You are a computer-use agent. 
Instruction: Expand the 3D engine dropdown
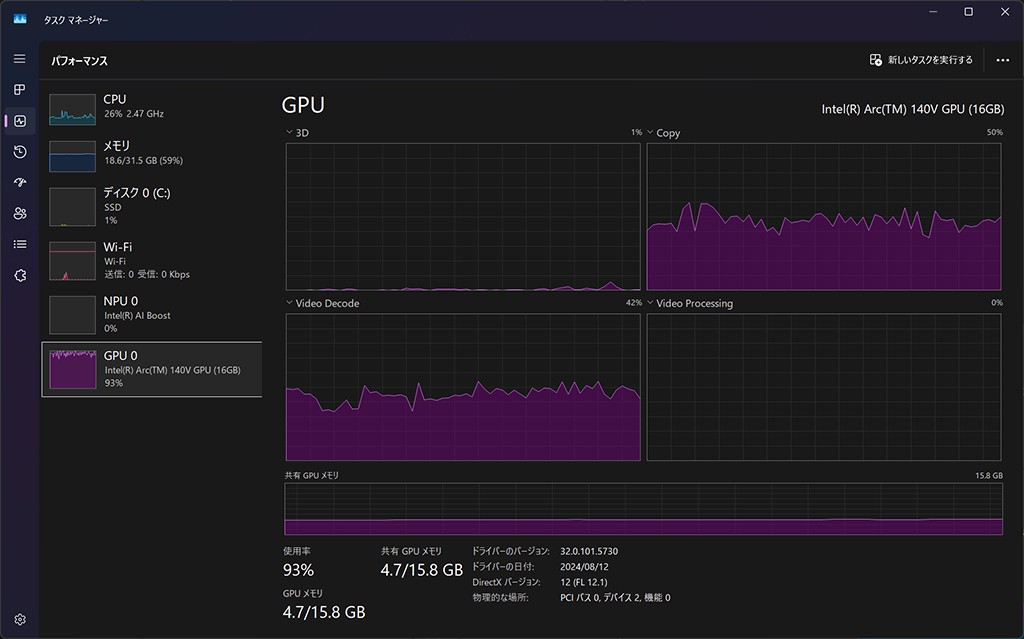coord(290,133)
